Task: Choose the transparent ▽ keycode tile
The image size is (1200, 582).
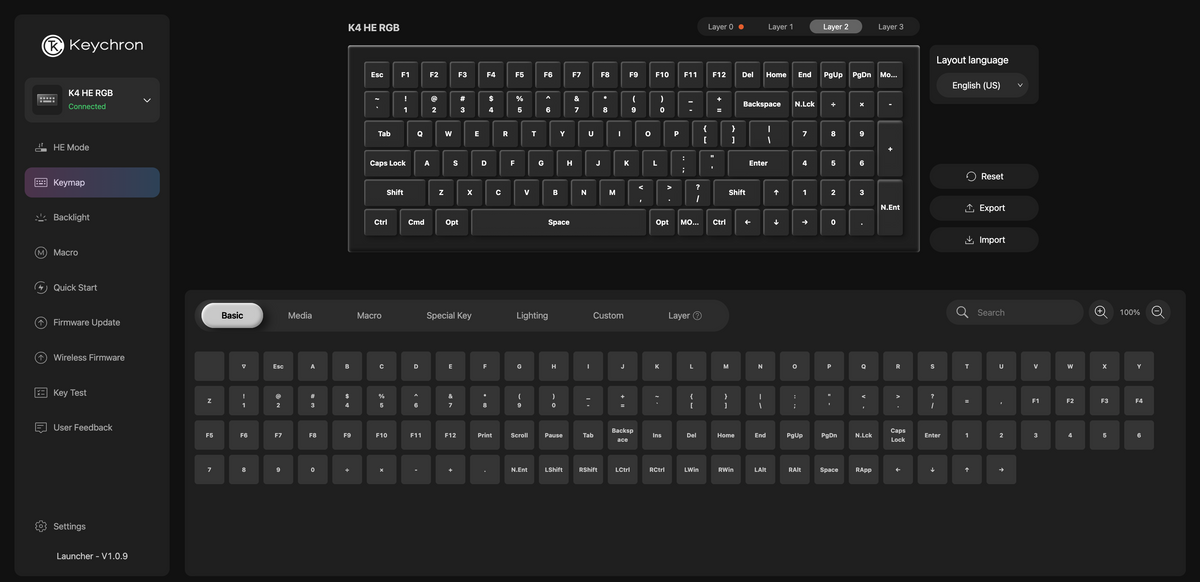Action: [244, 366]
